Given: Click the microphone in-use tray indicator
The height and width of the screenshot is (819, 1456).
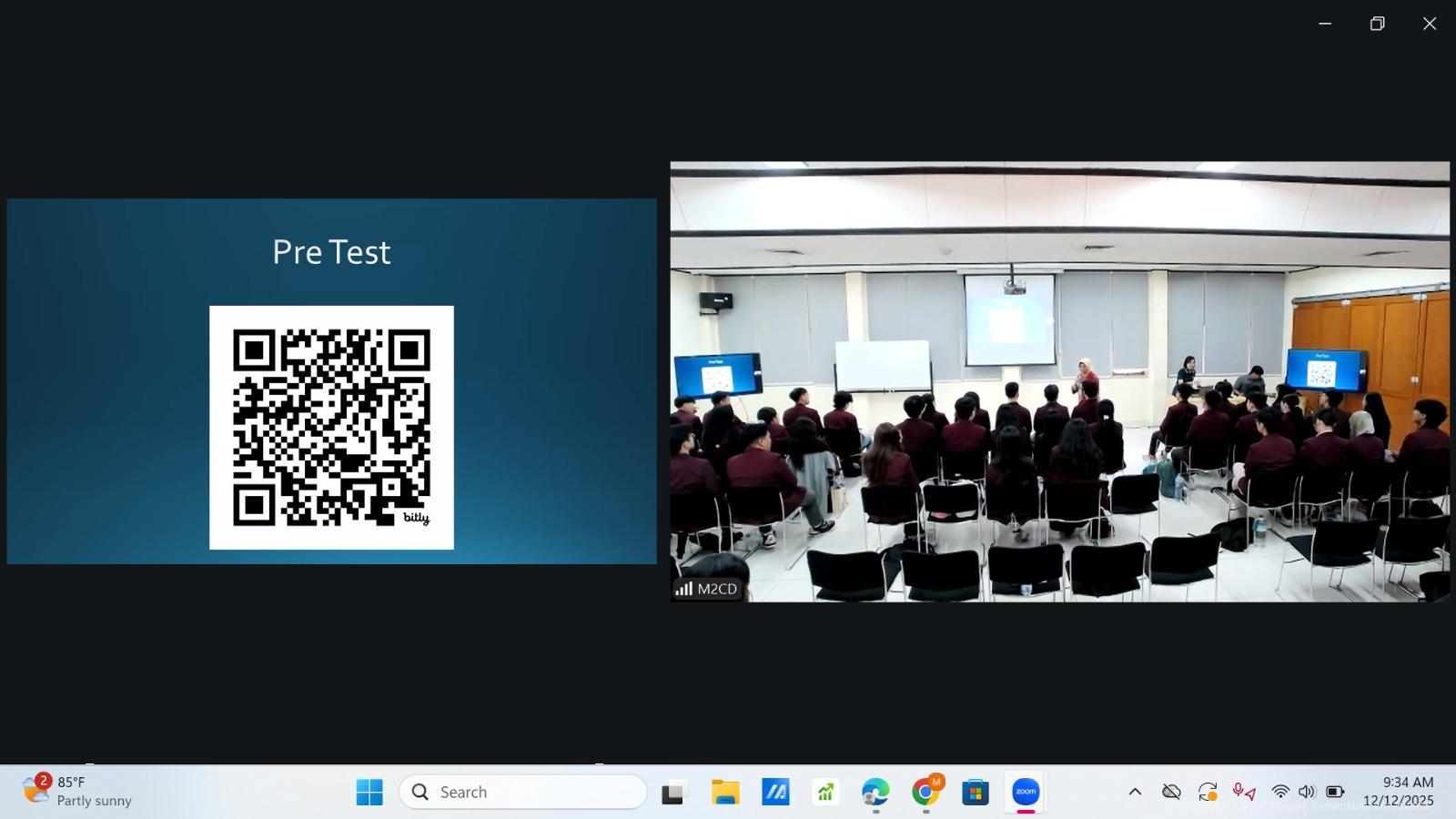Looking at the screenshot, I should tap(1243, 792).
